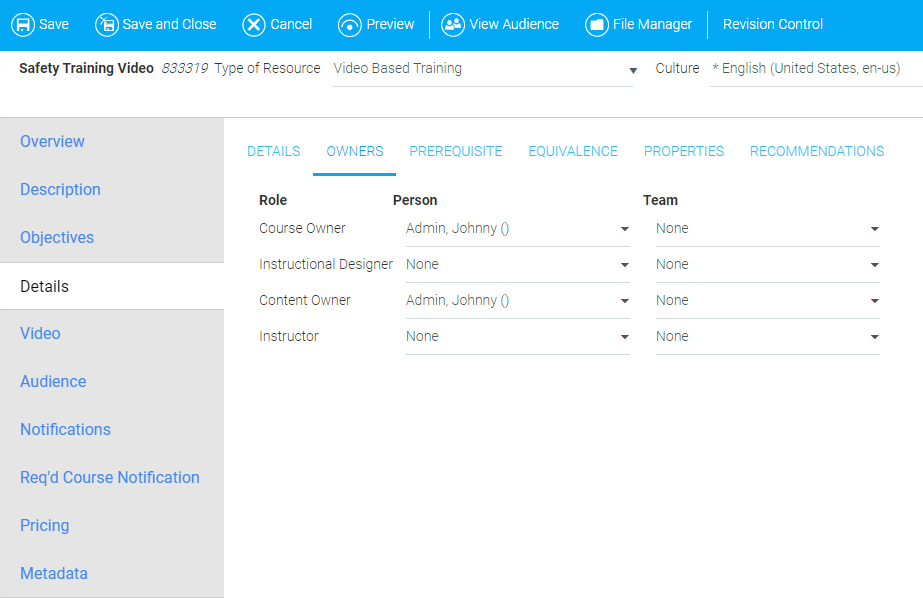The height and width of the screenshot is (598, 923).
Task: Click the Preview eye icon
Action: 350,24
